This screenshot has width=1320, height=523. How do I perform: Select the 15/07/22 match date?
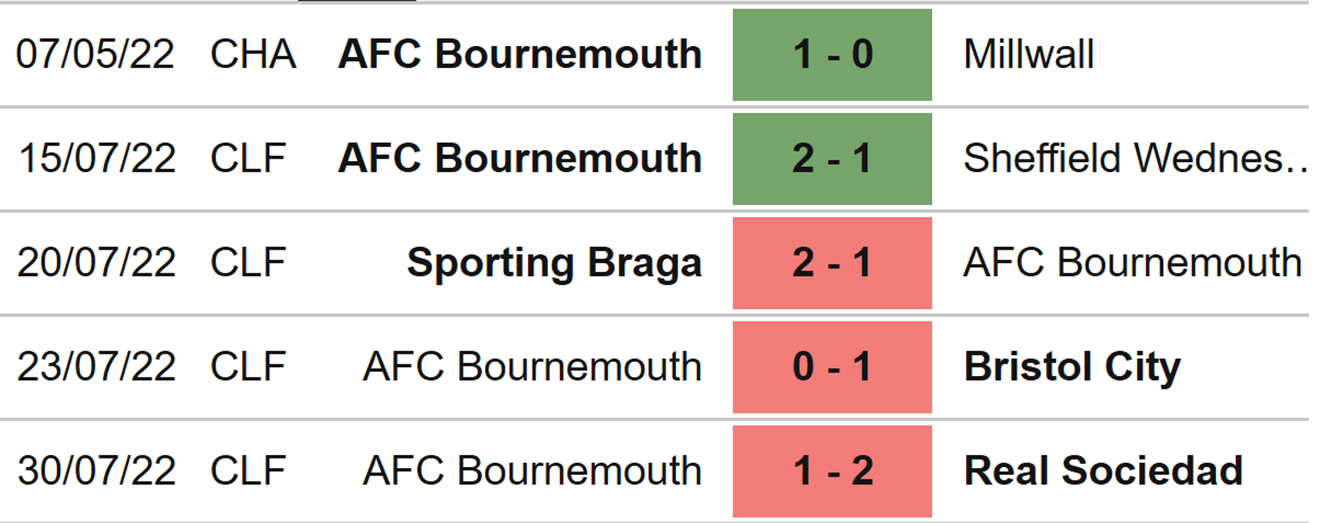(95, 159)
